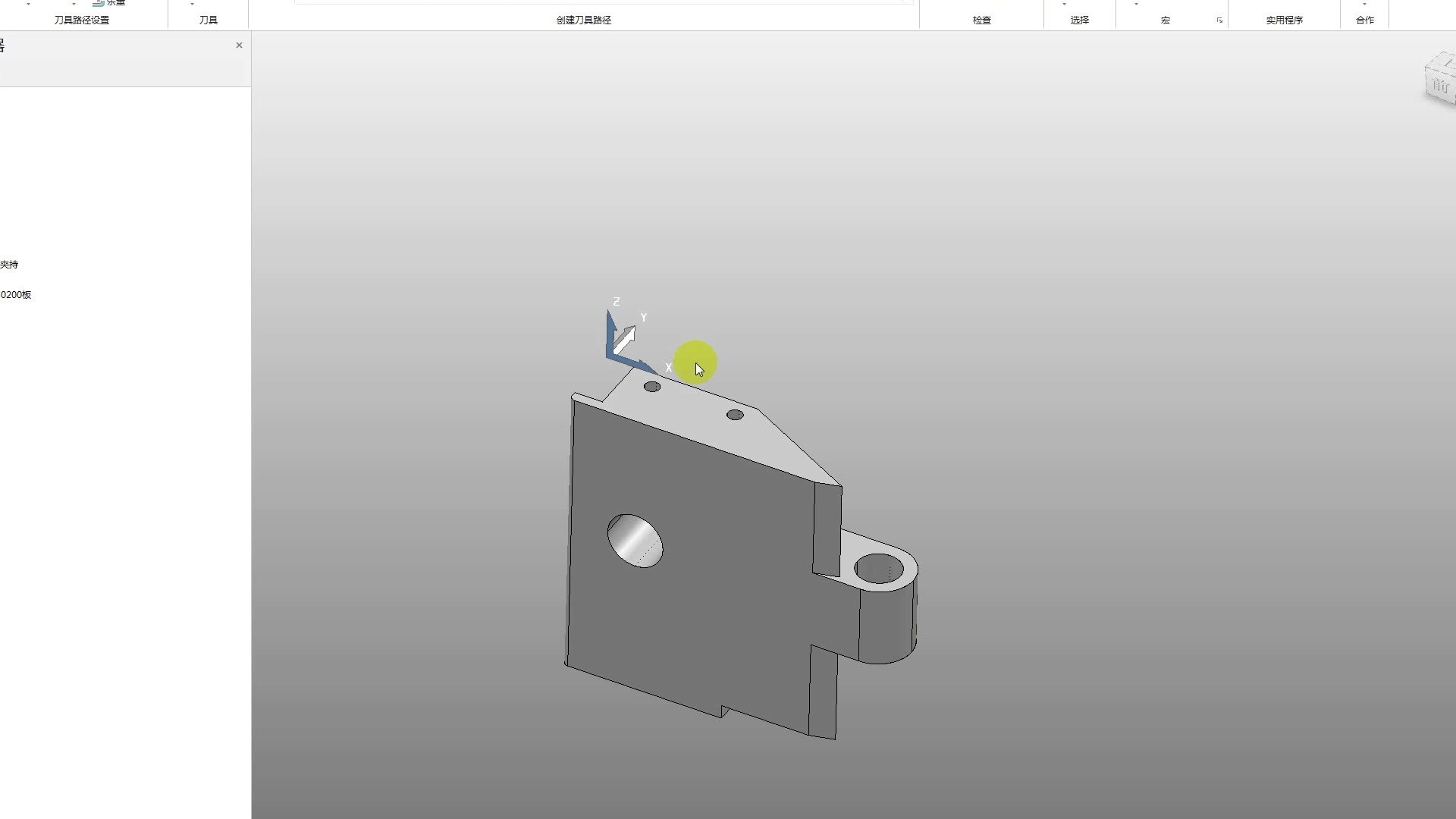Select the 0200板 tree entry

16,295
